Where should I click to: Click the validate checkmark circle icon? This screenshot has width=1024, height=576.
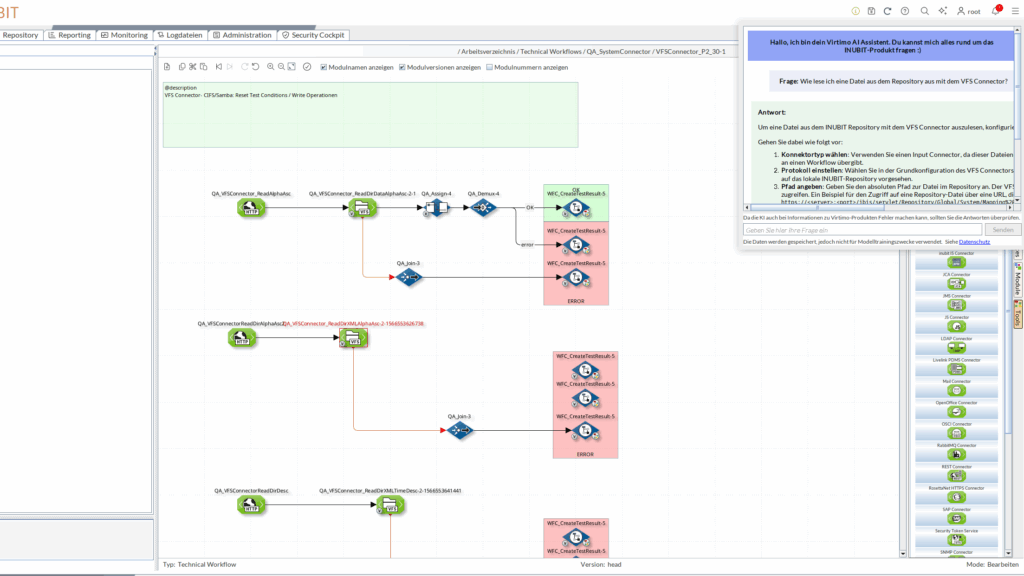[x=307, y=67]
